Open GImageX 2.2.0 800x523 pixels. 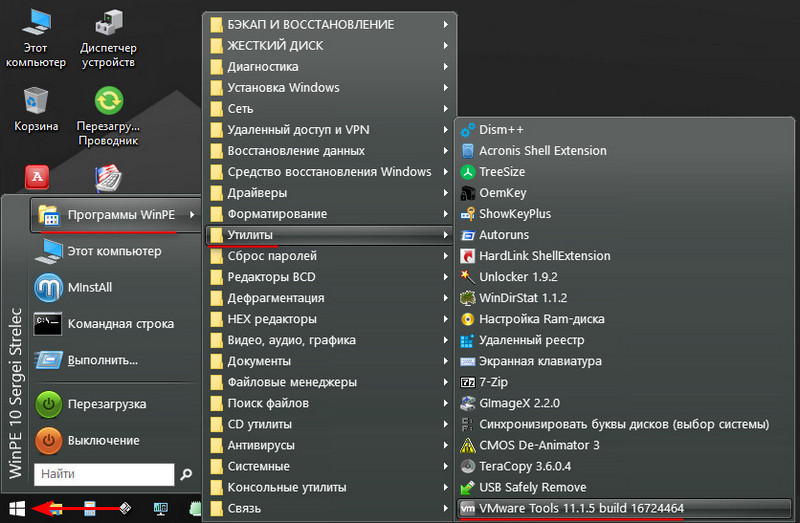pyautogui.click(x=624, y=403)
